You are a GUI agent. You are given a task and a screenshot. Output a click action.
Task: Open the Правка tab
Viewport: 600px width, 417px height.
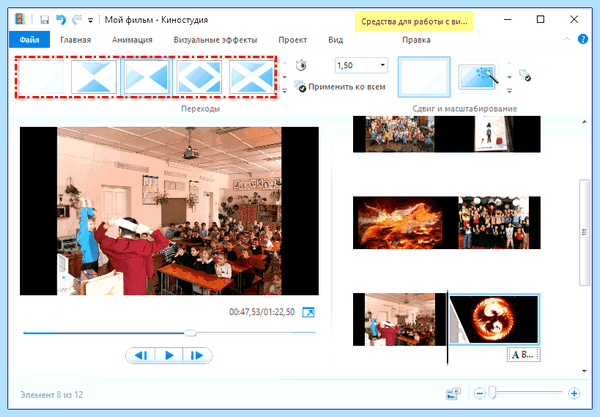coord(416,40)
